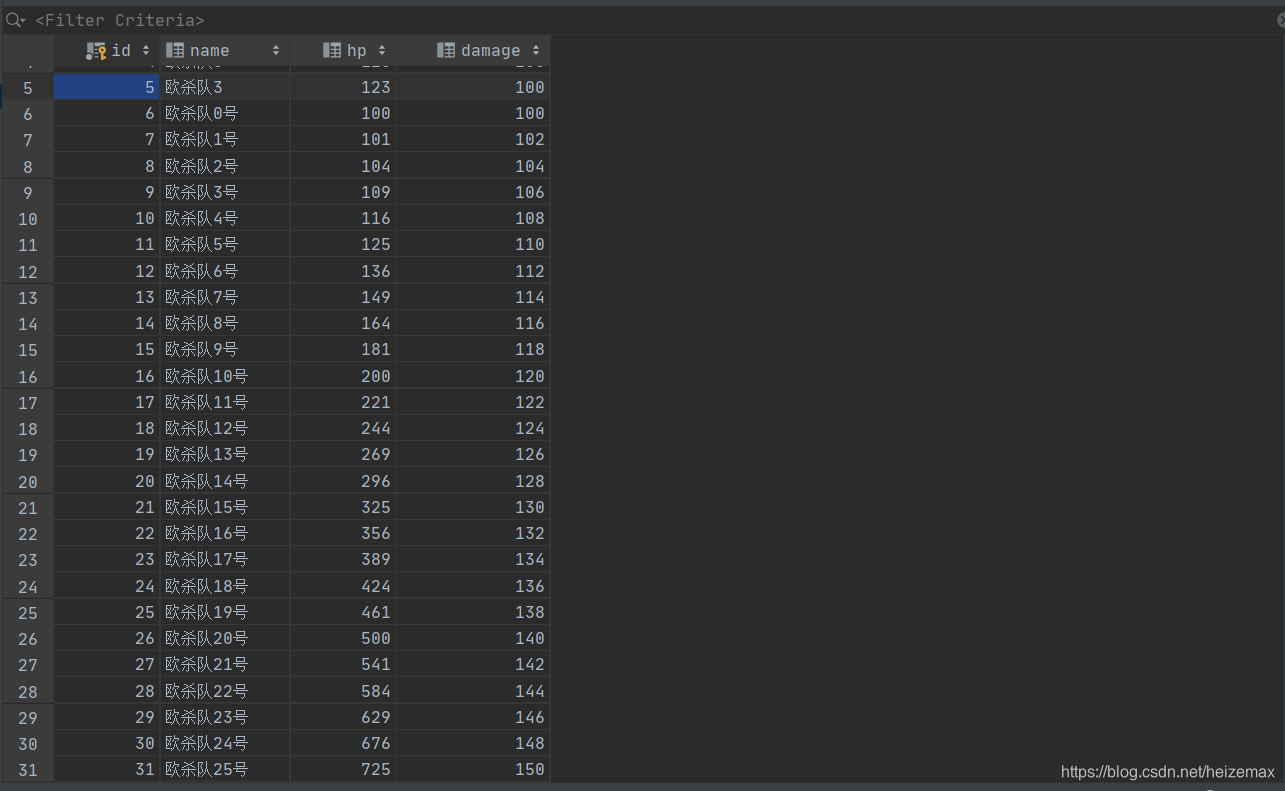Select name cell 欧杀队22号
This screenshot has height=791, width=1285.
click(x=225, y=691)
